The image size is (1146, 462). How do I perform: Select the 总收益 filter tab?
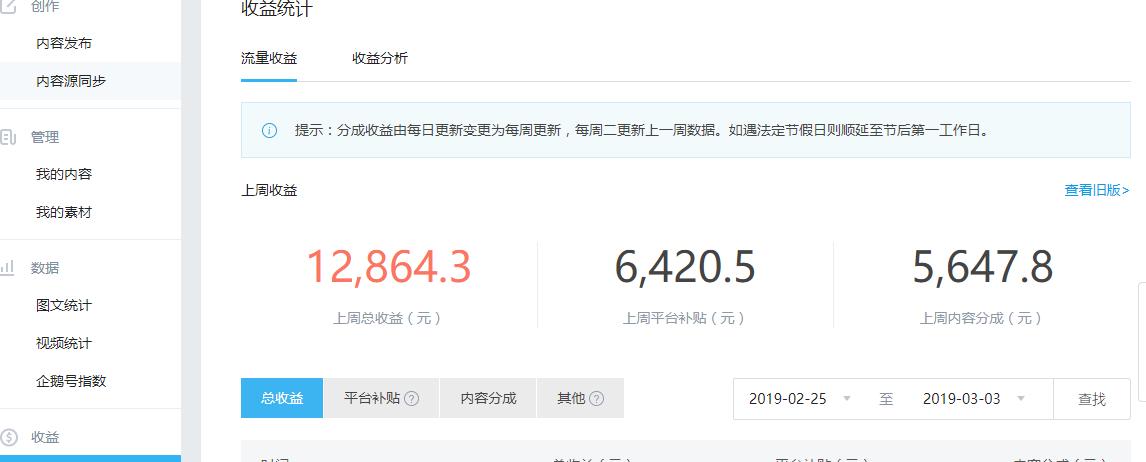point(281,398)
